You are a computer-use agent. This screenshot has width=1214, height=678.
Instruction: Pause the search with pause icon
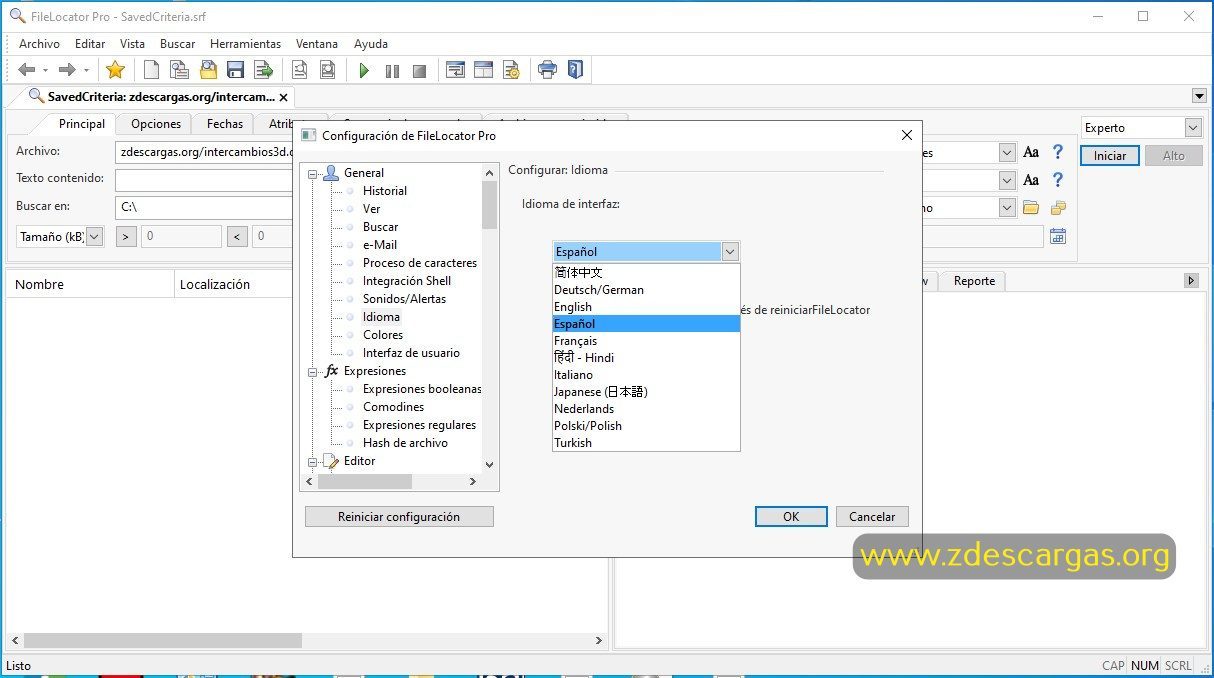[392, 71]
